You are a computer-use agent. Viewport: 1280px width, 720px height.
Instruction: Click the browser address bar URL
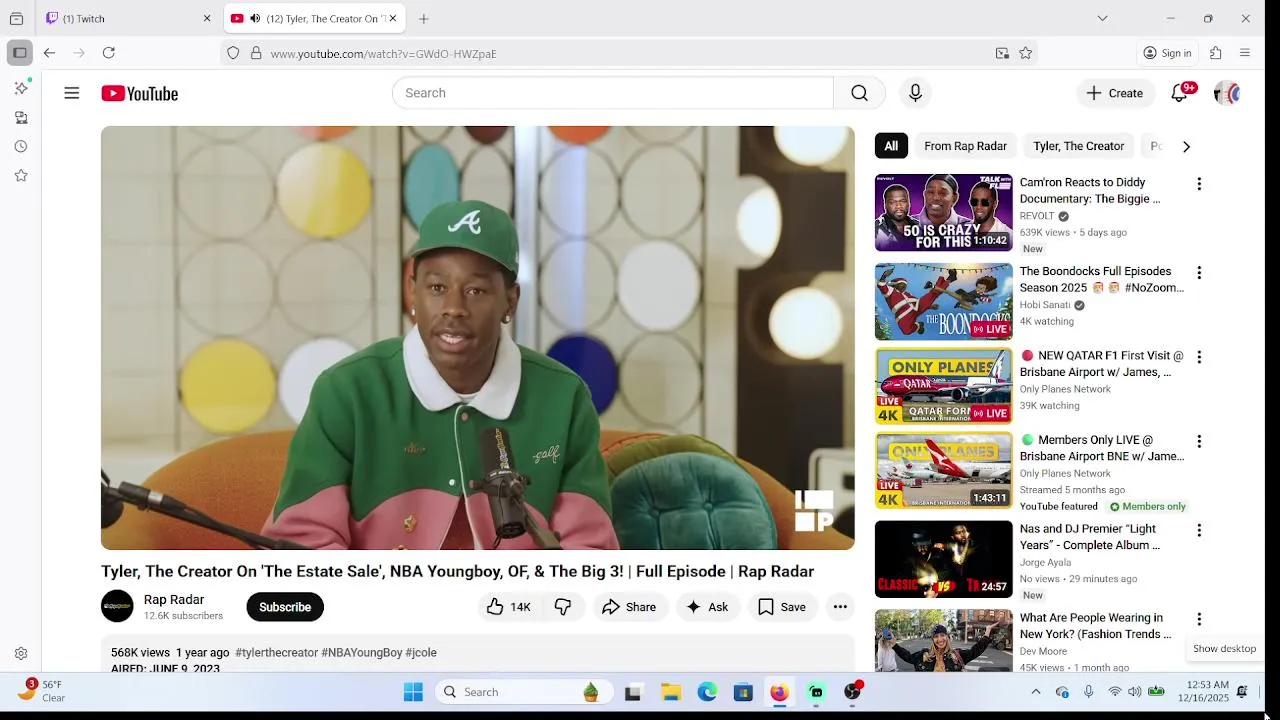tap(383, 54)
